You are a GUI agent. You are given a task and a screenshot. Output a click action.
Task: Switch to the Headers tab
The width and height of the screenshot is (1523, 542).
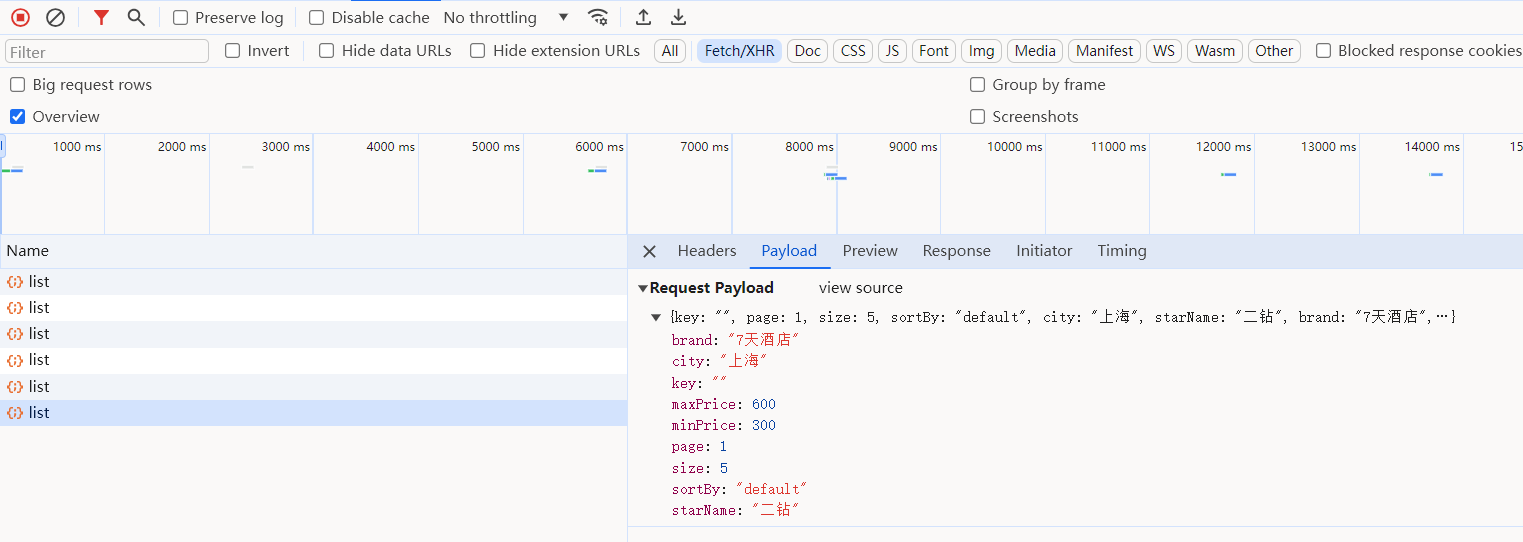707,251
